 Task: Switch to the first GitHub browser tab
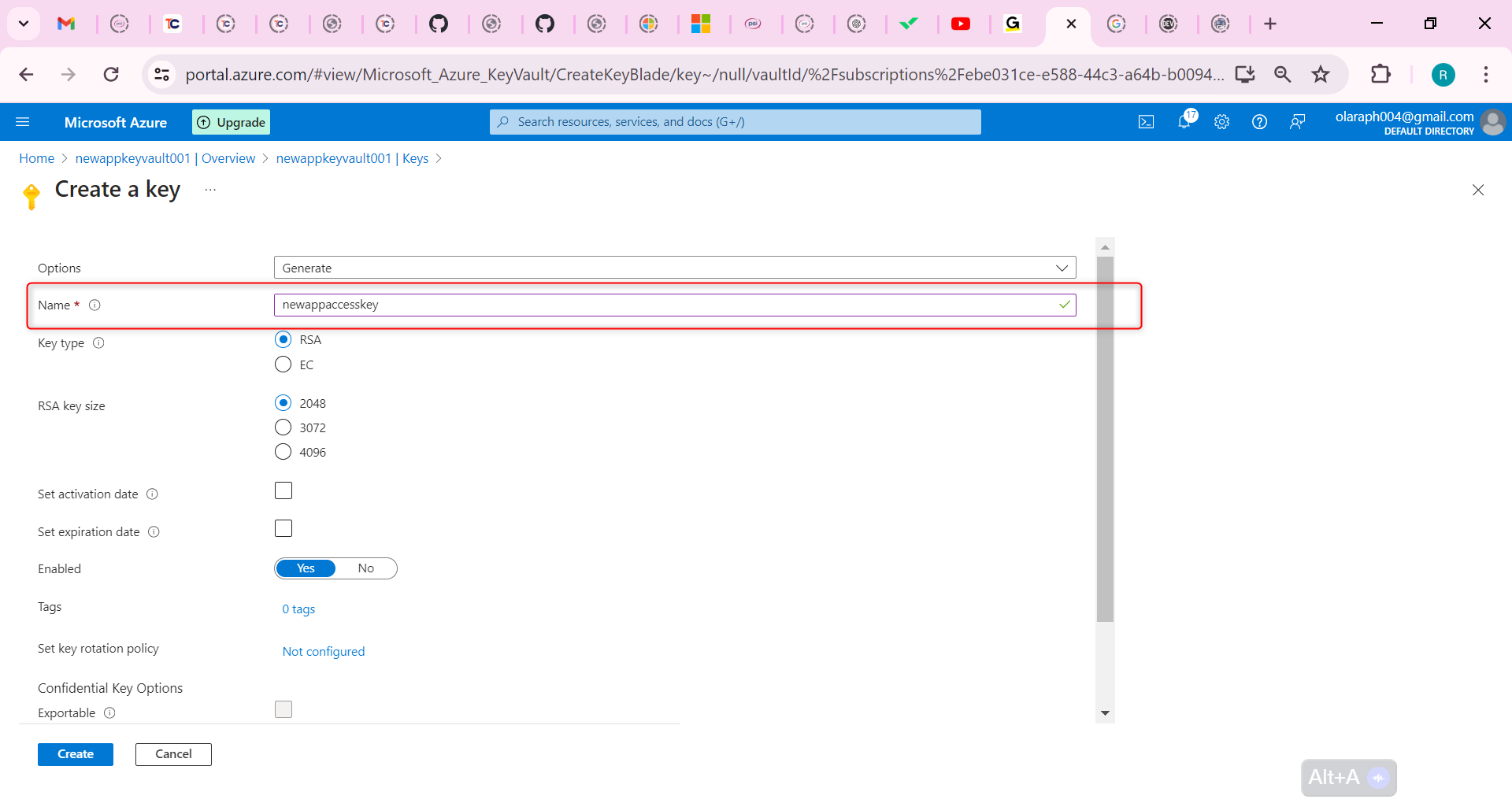pos(439,24)
